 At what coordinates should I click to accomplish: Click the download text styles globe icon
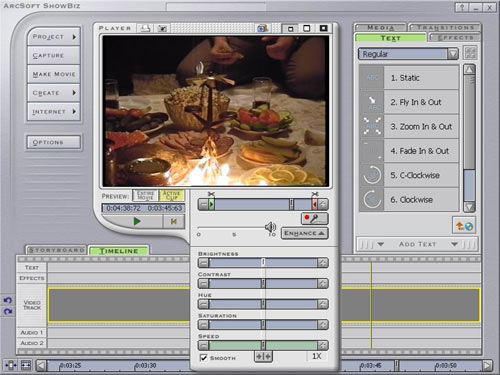click(464, 226)
